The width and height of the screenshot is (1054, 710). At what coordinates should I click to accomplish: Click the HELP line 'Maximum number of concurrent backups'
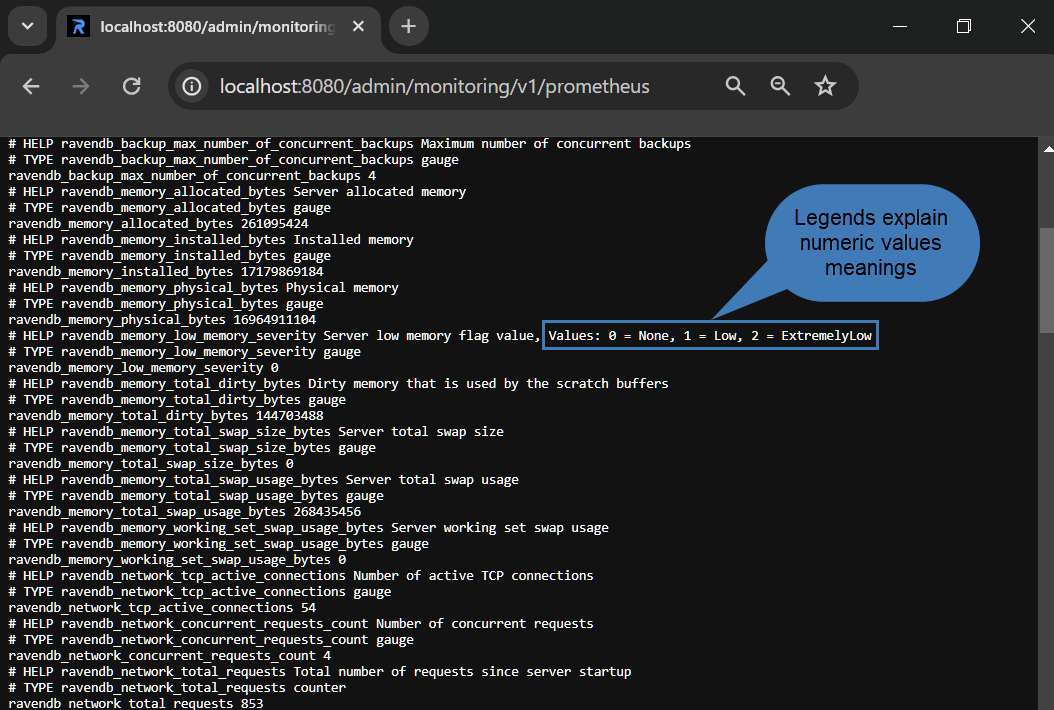(350, 143)
